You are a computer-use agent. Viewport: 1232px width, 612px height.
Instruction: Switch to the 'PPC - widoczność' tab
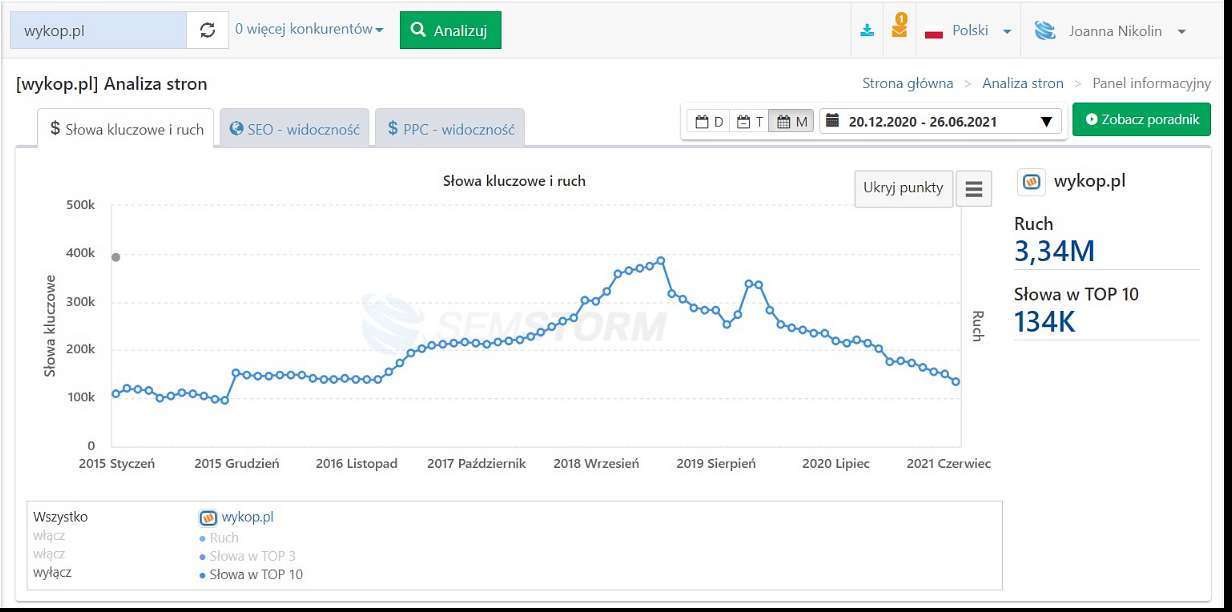450,129
